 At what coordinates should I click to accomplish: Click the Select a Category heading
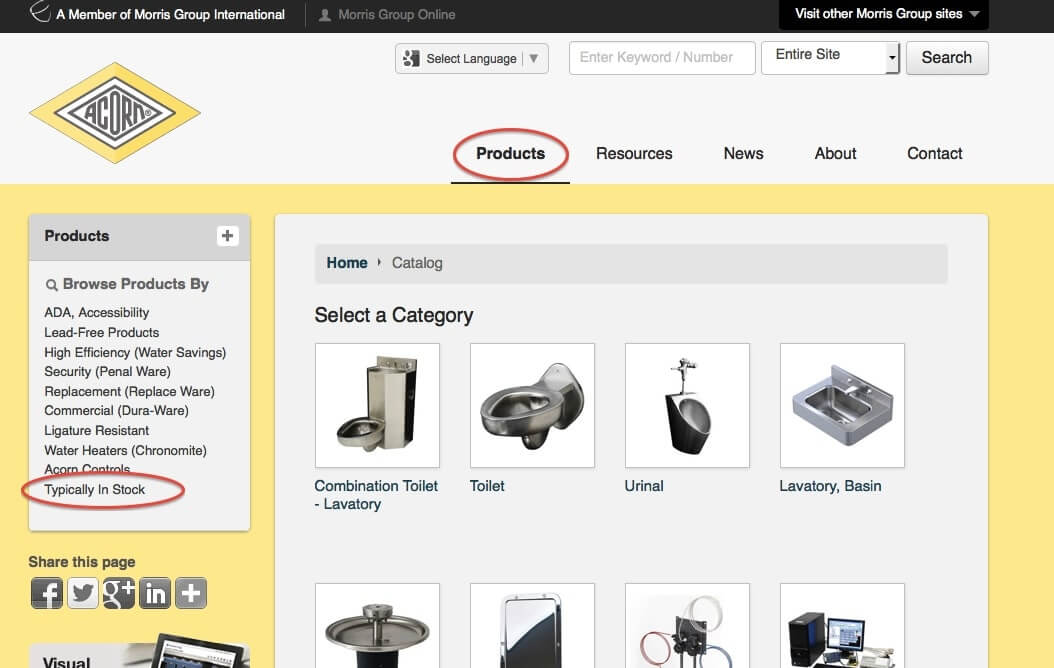tap(394, 315)
